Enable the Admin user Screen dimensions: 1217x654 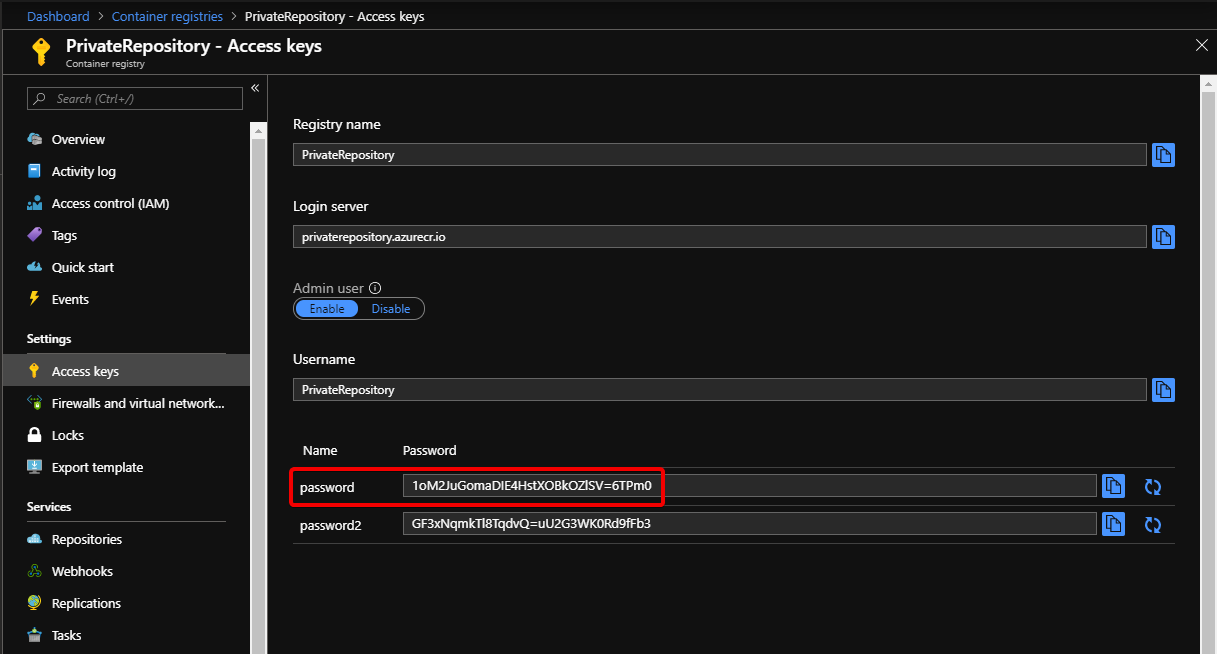pyautogui.click(x=327, y=309)
